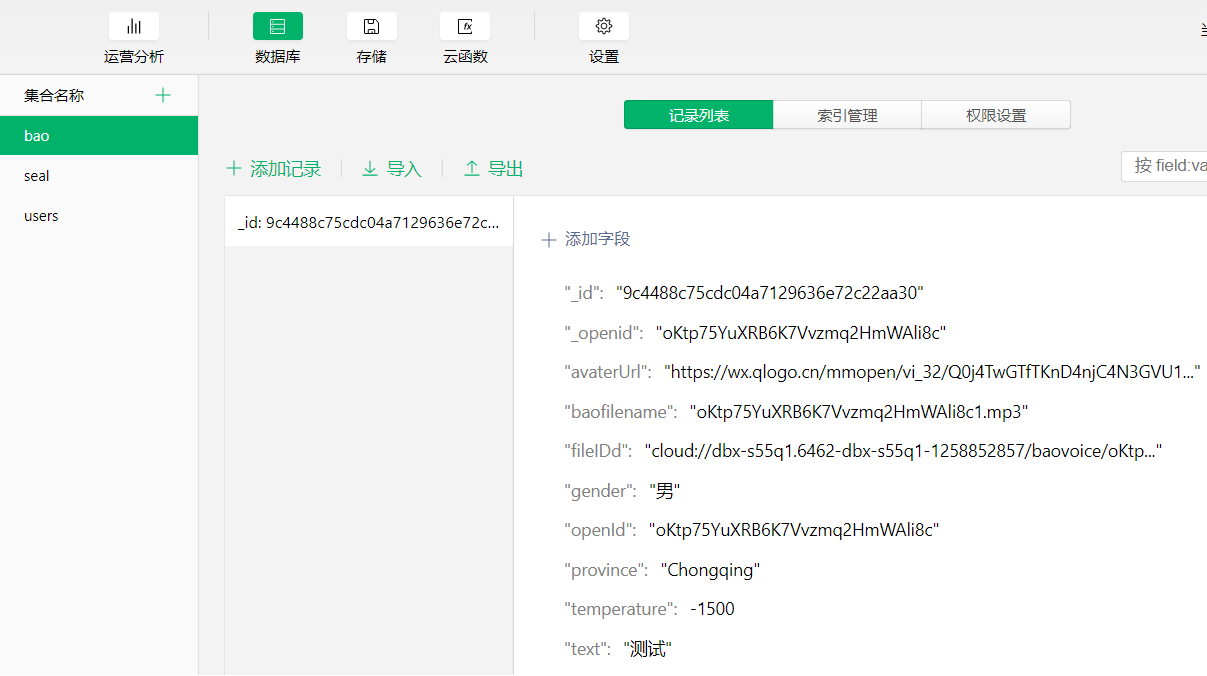Click the "temperature" key name
Image resolution: width=1207 pixels, height=676 pixels.
[620, 609]
